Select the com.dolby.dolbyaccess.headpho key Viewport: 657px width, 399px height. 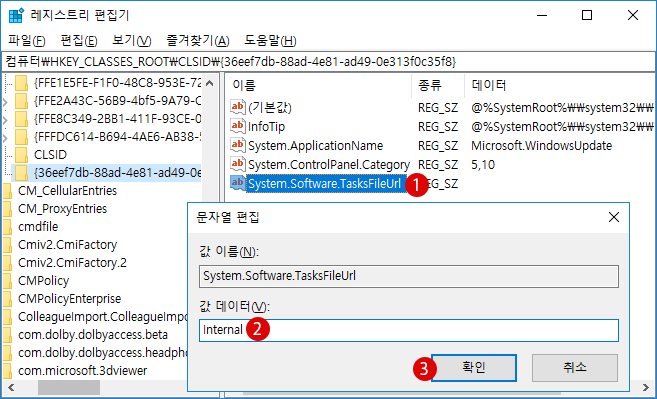point(102,353)
